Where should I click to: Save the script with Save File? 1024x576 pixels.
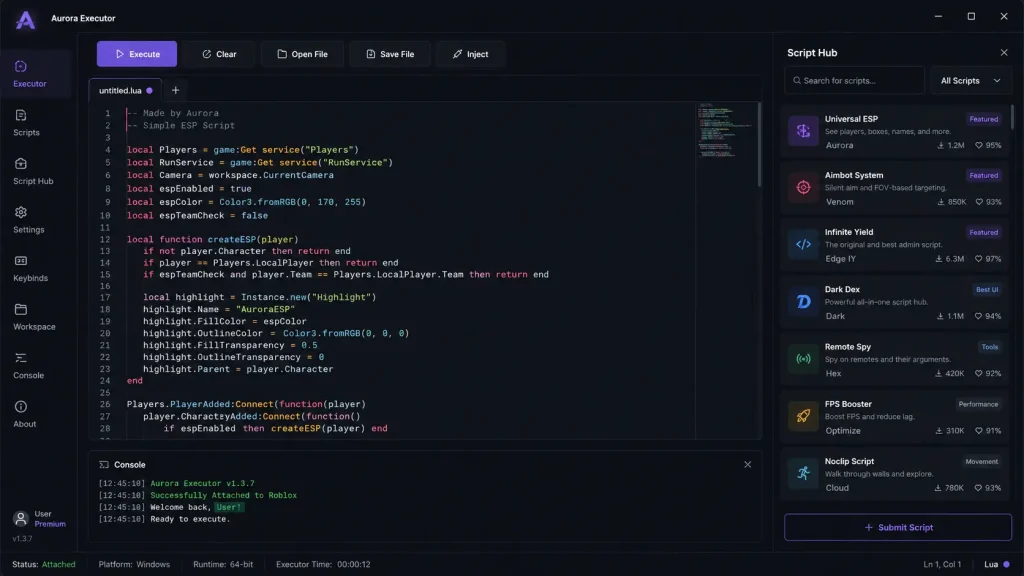(x=390, y=54)
